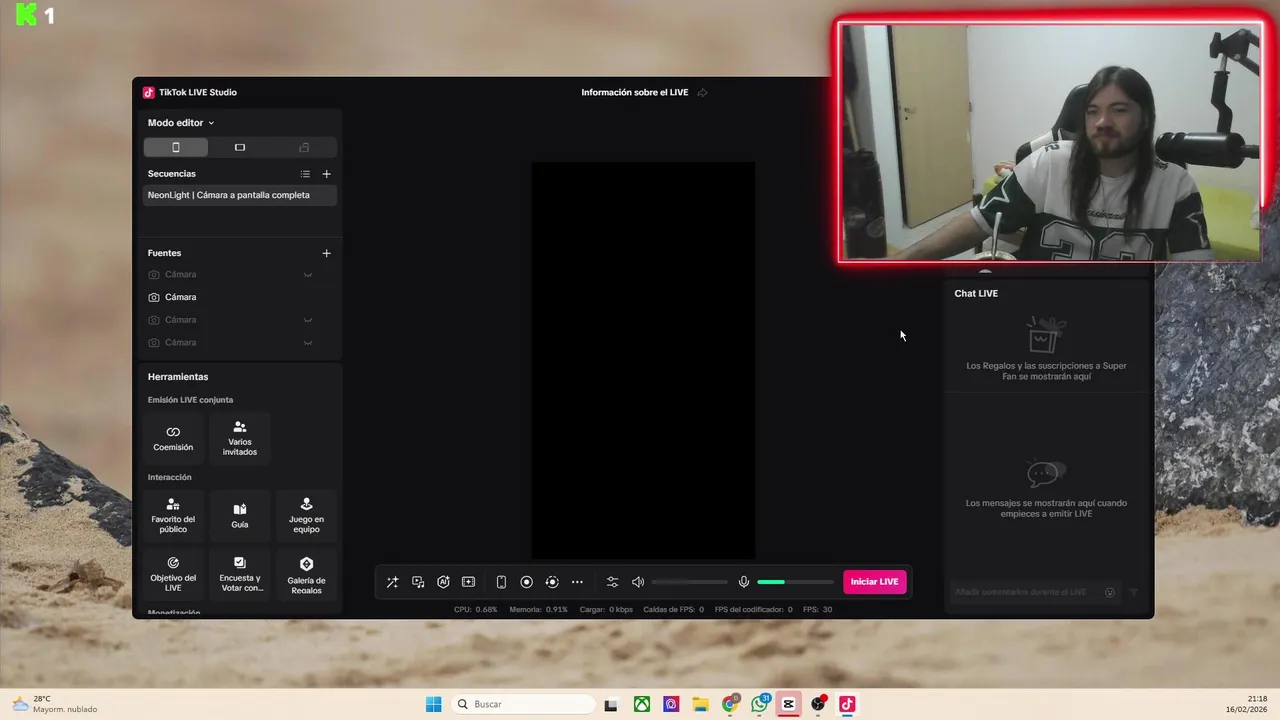The image size is (1280, 720).
Task: Open the Varios invitados tool
Action: (x=240, y=439)
